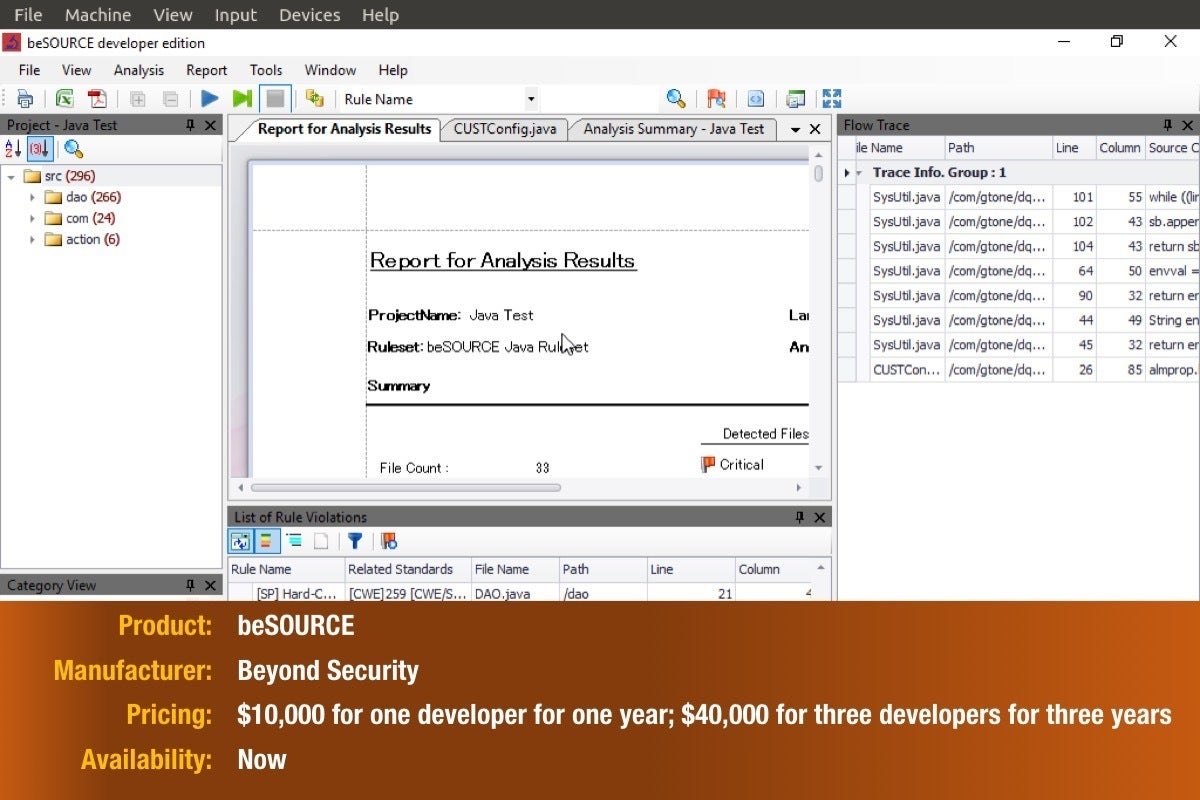Select the Flow Trace row with line 101

[1018, 197]
